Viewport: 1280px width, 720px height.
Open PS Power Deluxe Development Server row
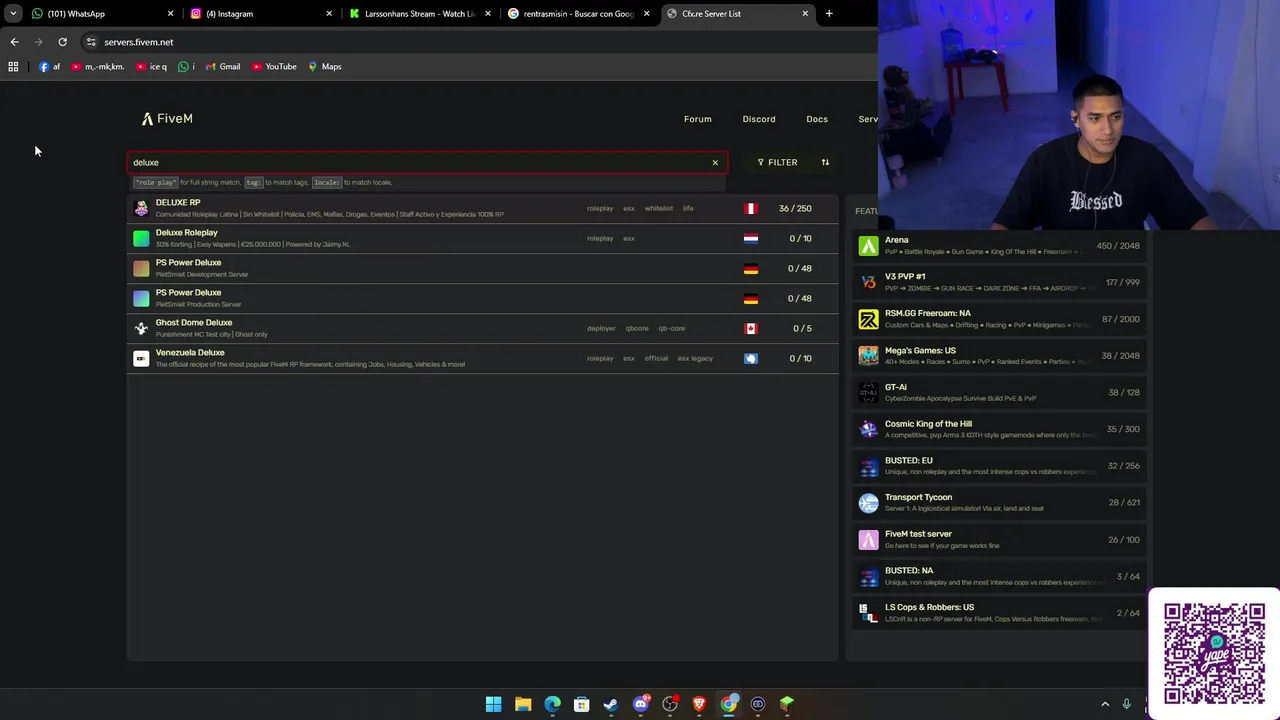[x=482, y=268]
